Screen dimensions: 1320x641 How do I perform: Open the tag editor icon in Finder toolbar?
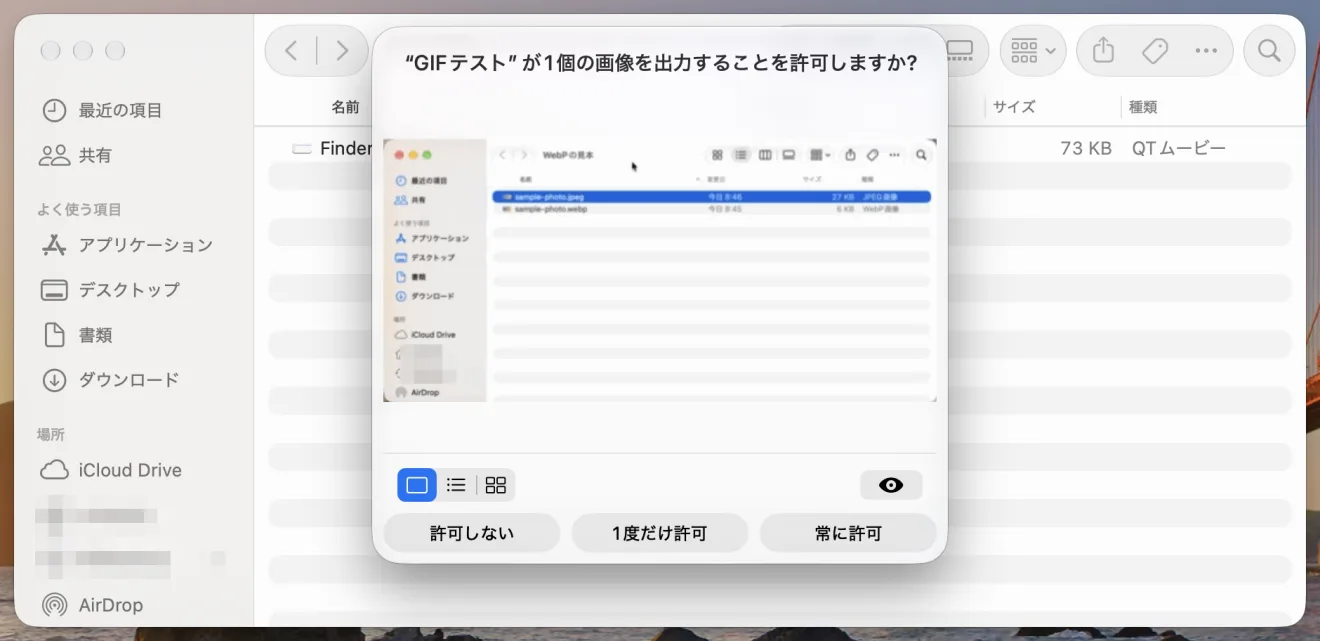point(1155,51)
